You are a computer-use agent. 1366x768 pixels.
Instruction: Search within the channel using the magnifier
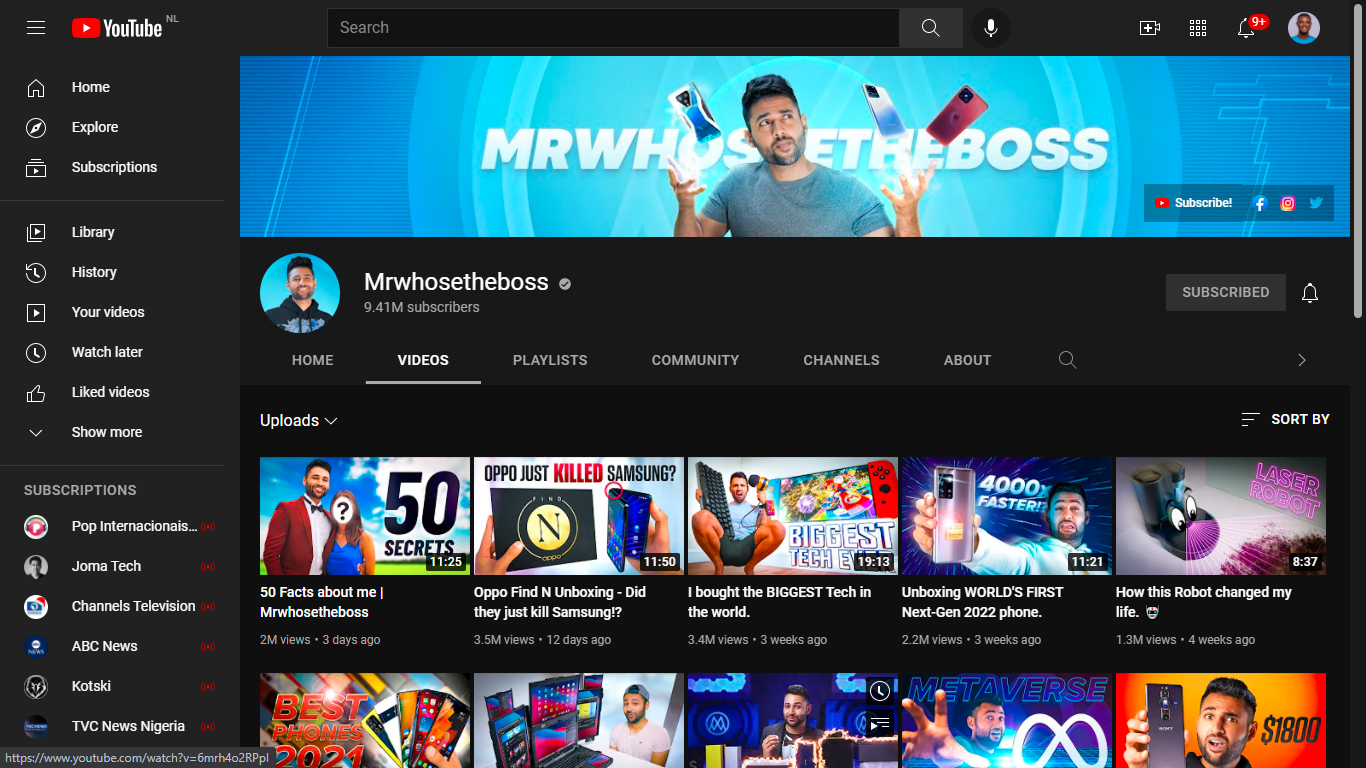[x=1068, y=360]
